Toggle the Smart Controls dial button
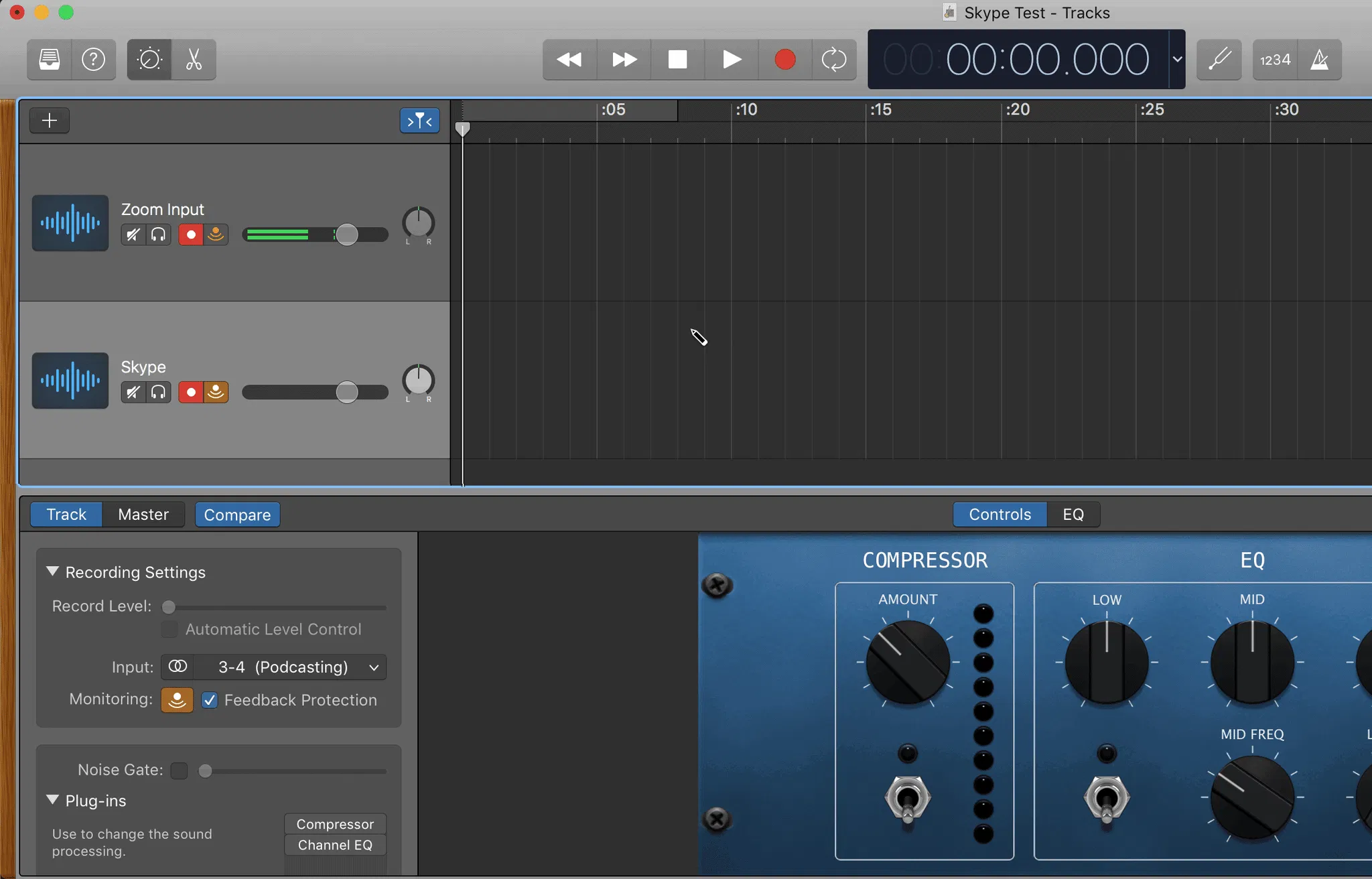 coord(149,60)
